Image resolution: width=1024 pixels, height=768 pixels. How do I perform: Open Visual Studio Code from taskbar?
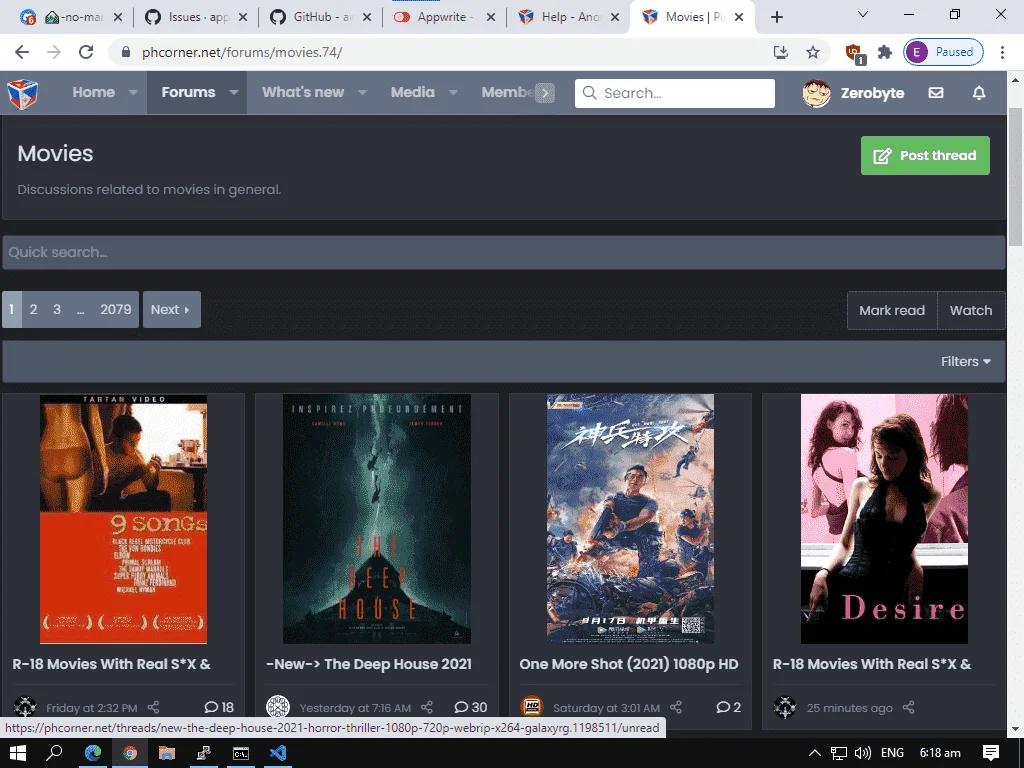click(278, 753)
